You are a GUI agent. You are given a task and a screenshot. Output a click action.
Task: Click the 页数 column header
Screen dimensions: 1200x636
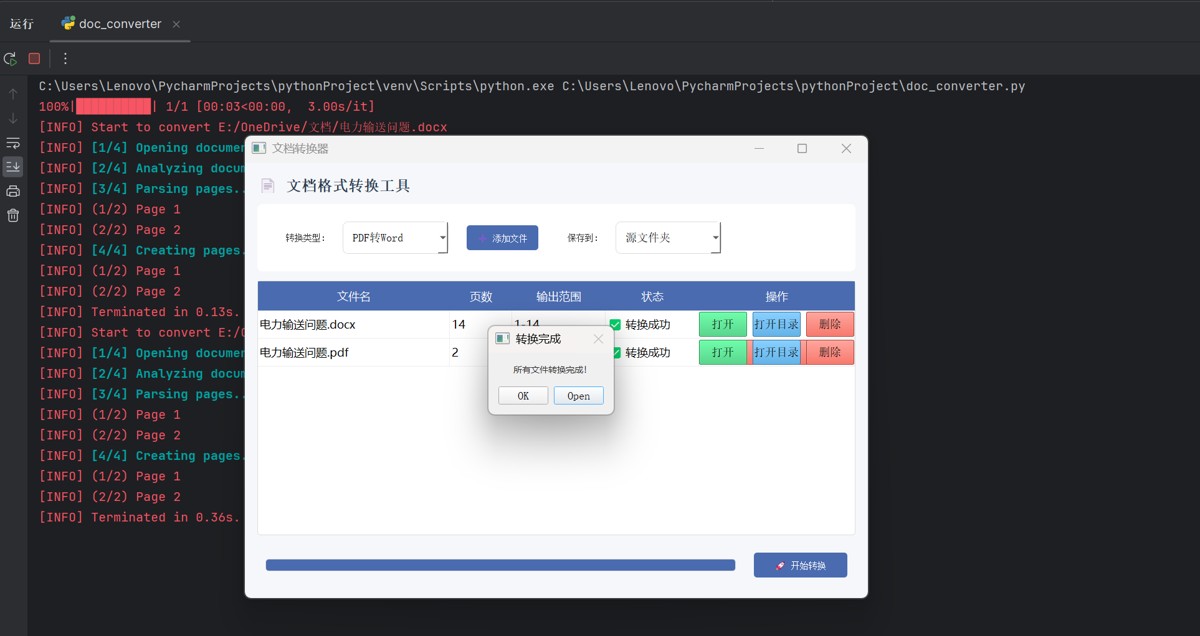click(x=481, y=297)
